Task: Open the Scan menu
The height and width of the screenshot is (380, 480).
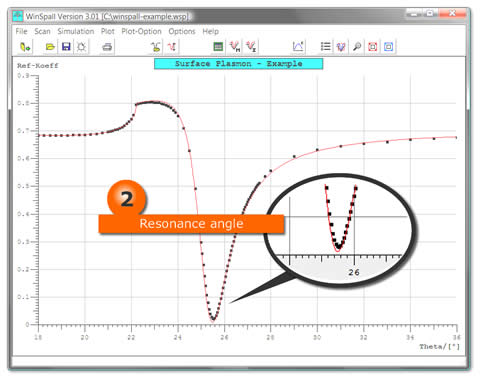Action: 42,31
